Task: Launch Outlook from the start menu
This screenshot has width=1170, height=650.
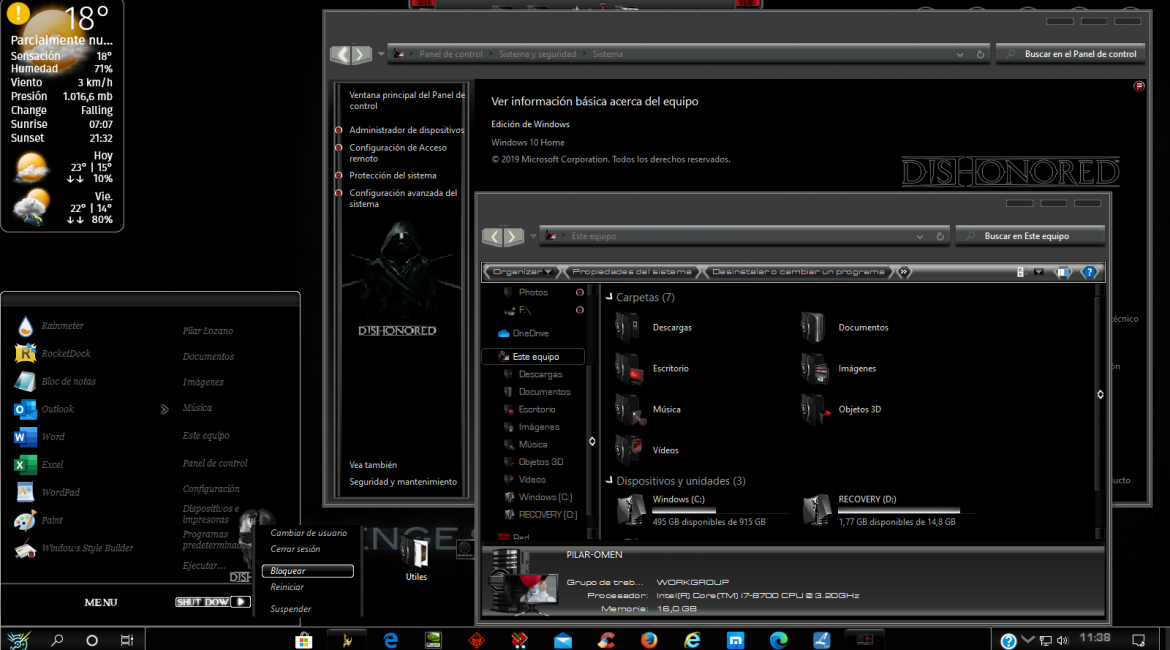Action: [x=43, y=409]
